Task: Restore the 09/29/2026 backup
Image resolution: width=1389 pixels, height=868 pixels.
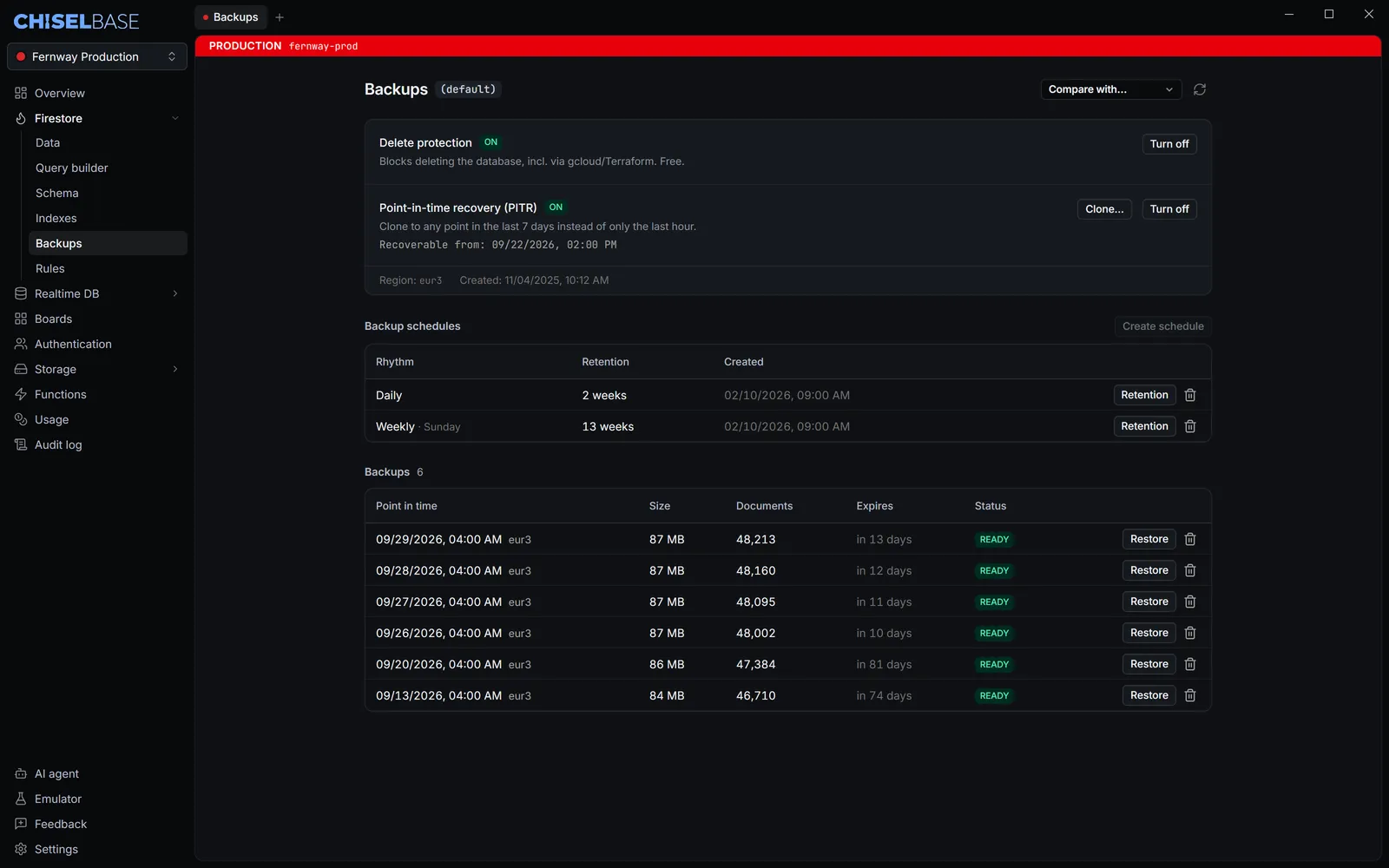Action: (1149, 539)
